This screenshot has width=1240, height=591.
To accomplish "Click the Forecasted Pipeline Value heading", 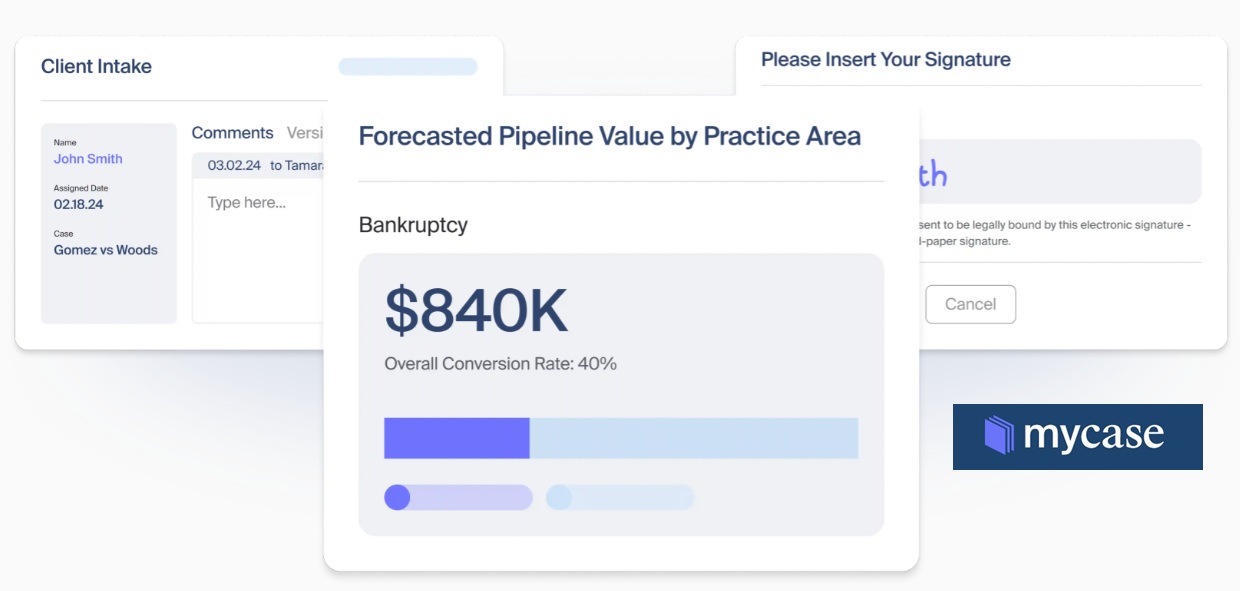I will (x=609, y=136).
